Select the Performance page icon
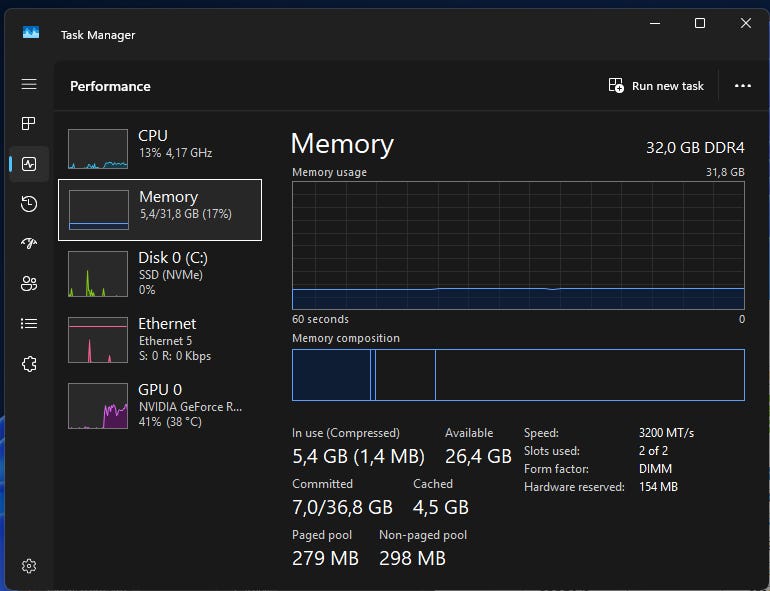This screenshot has height=591, width=770. coord(29,164)
